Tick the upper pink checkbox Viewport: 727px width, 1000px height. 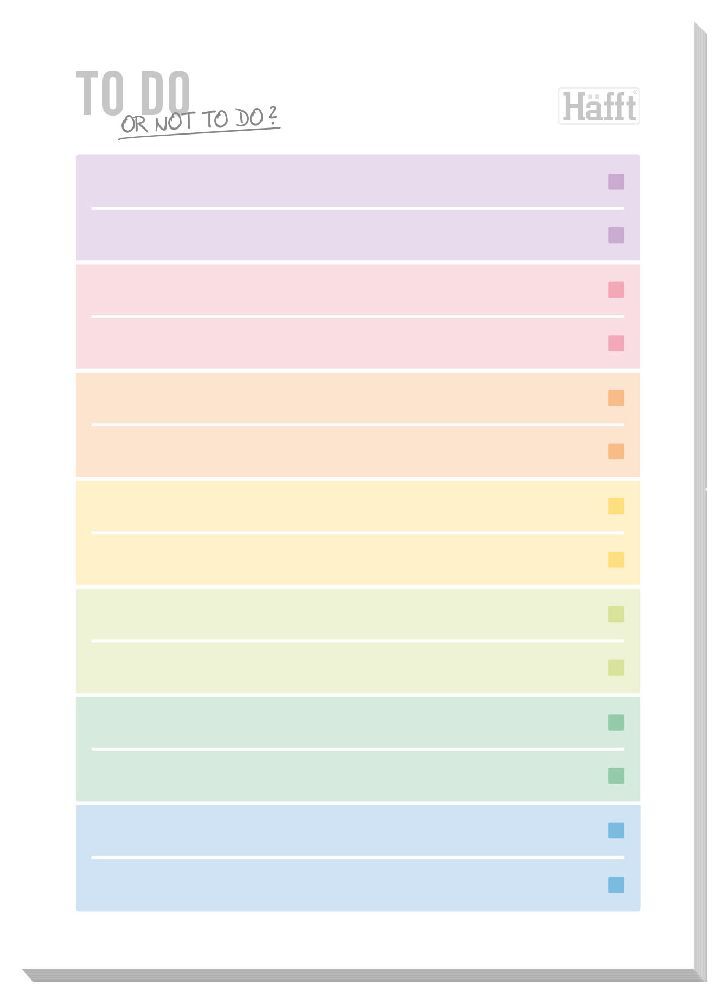(x=615, y=290)
